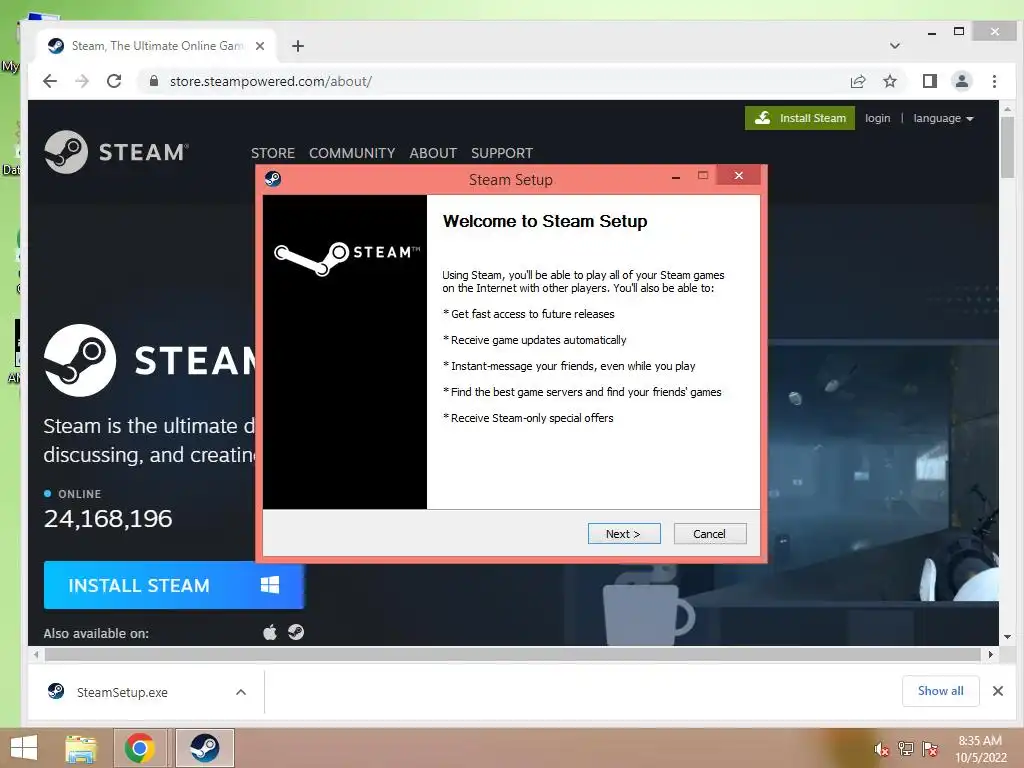Click "Receive Steam-only special offers" text

(532, 418)
